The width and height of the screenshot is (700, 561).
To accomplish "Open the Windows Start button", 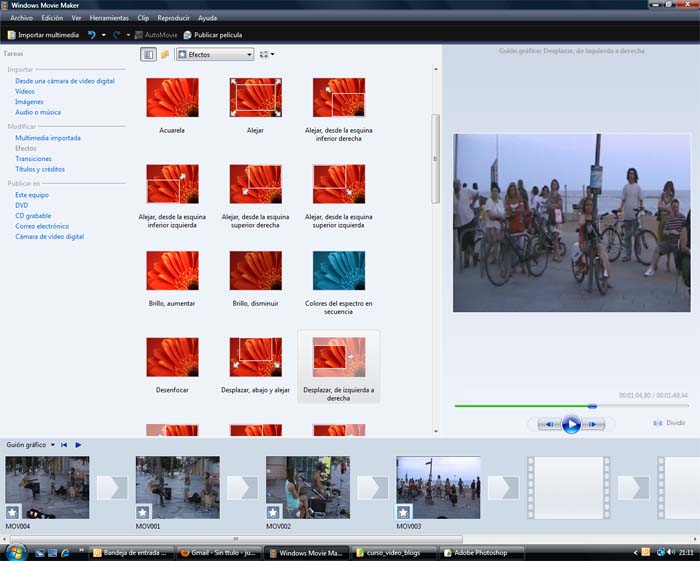I will tap(16, 552).
